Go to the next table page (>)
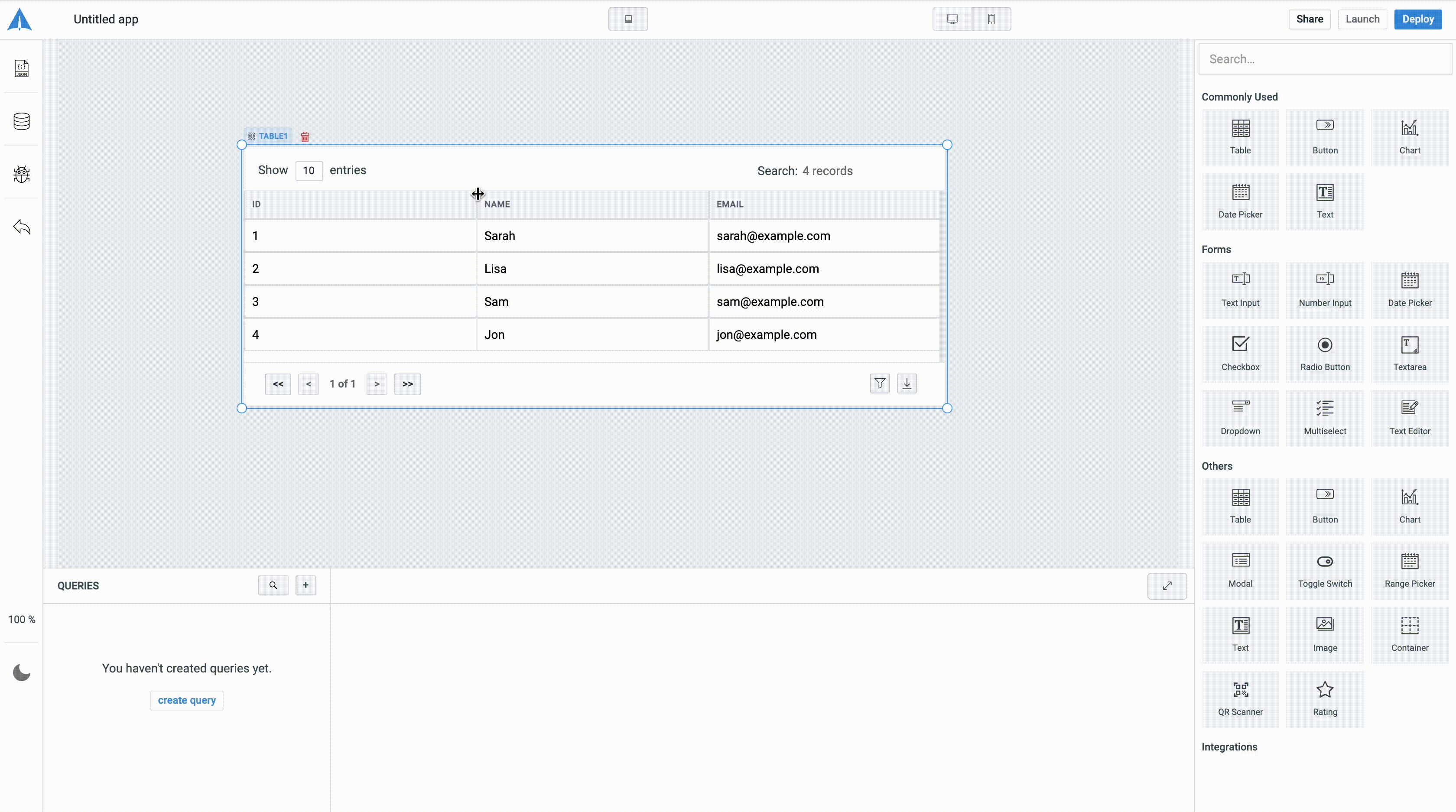This screenshot has height=812, width=1456. coord(377,384)
